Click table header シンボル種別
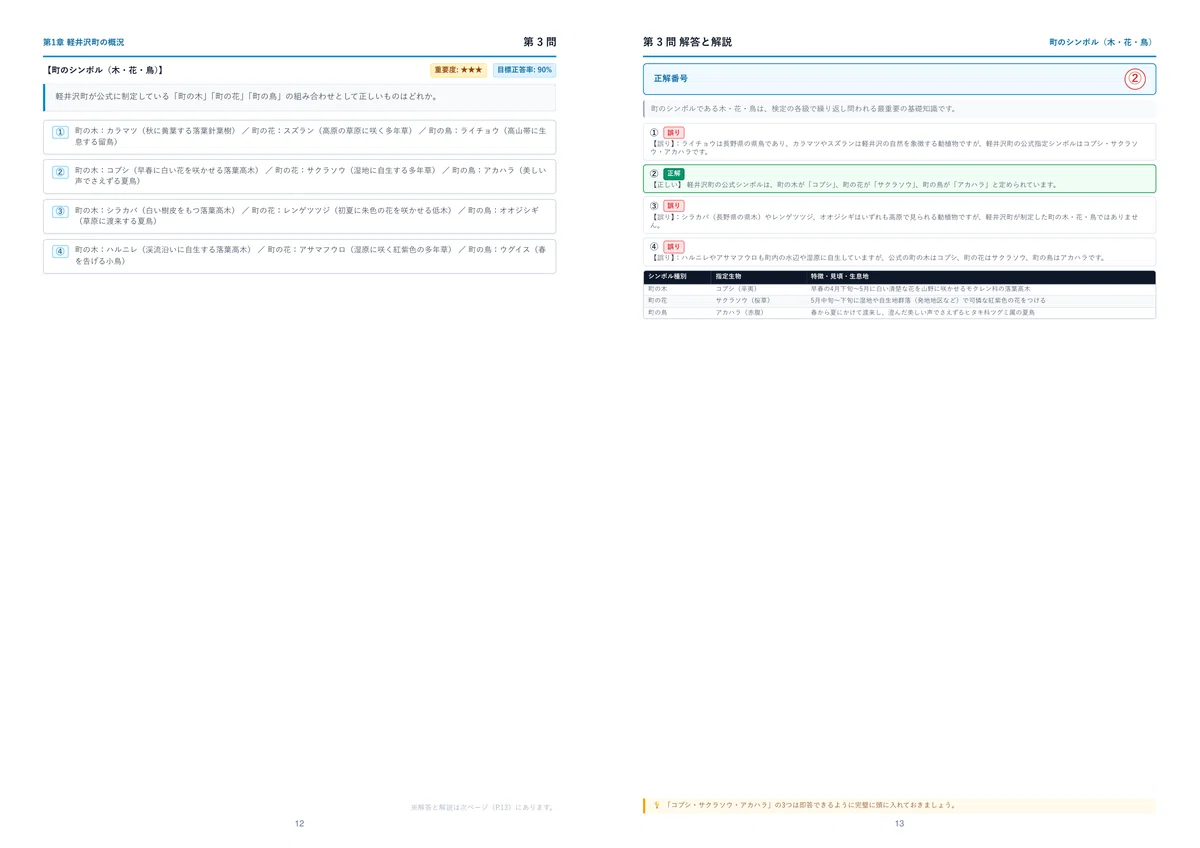The height and width of the screenshot is (848, 1200). point(667,276)
